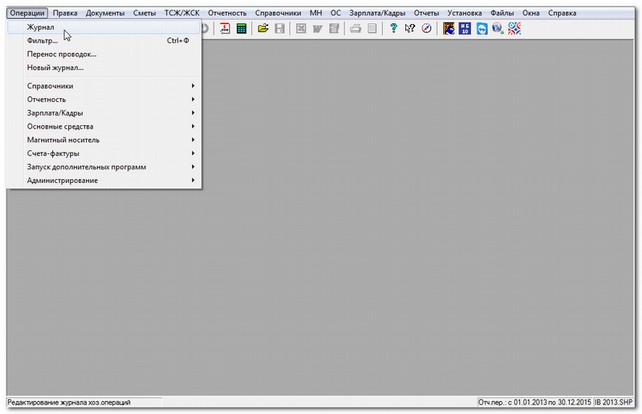Open the Отчетность menu in menu bar
642x414 pixels.
point(227,13)
